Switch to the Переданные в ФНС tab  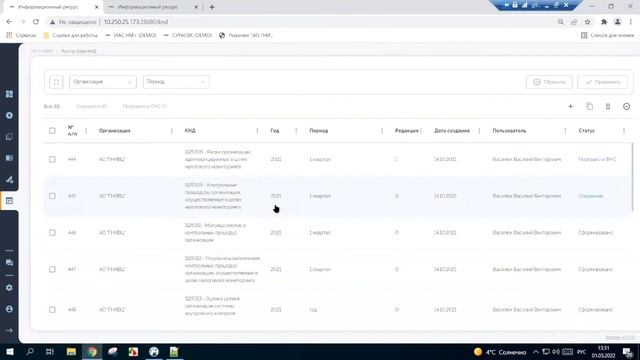(x=144, y=107)
